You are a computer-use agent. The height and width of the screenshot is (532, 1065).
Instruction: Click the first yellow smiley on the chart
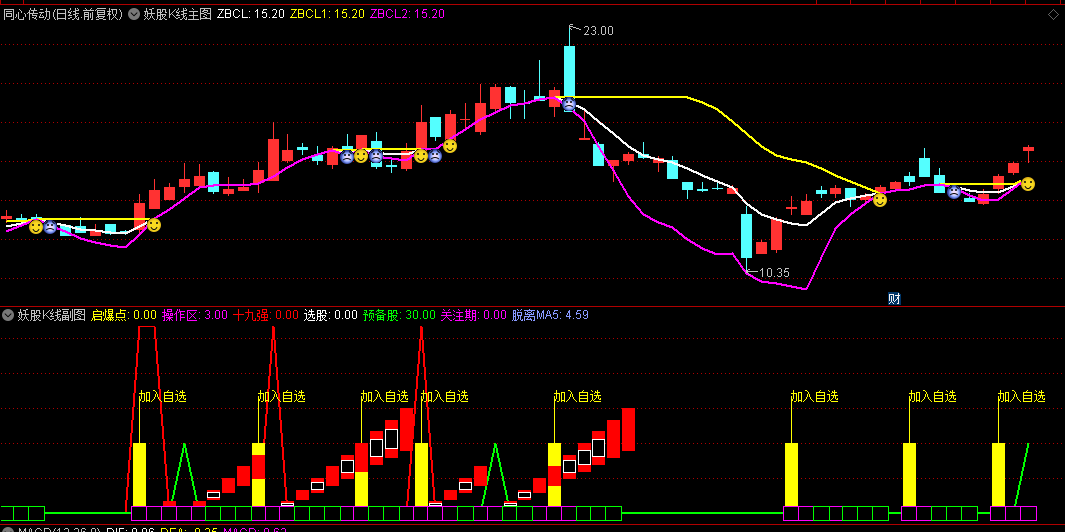click(36, 227)
